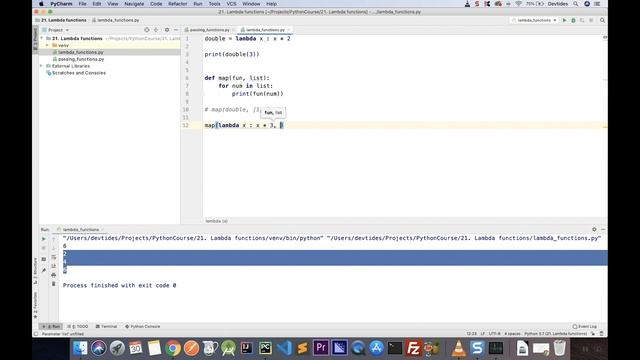This screenshot has height=360, width=640.
Task: Click the up arrow icon in Run panel
Action: (53, 239)
